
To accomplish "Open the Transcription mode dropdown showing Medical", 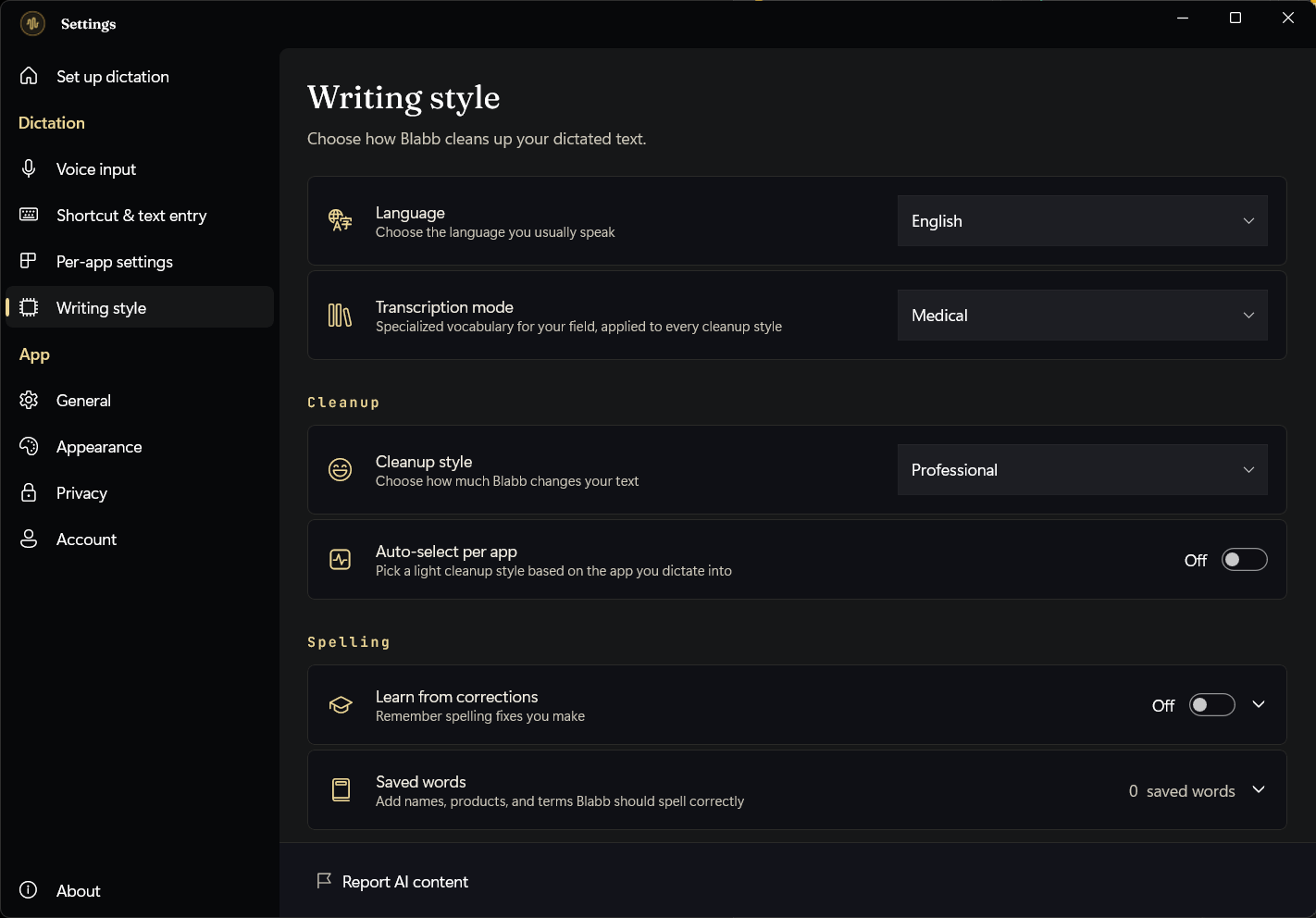I will [1083, 316].
